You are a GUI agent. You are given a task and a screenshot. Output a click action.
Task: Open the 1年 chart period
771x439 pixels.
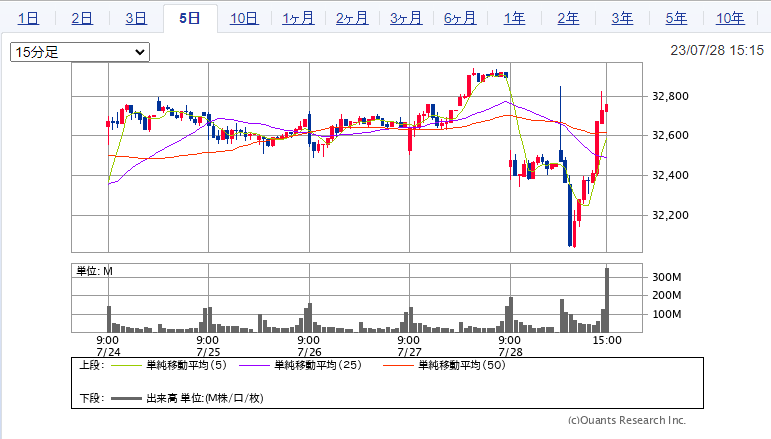pos(514,18)
